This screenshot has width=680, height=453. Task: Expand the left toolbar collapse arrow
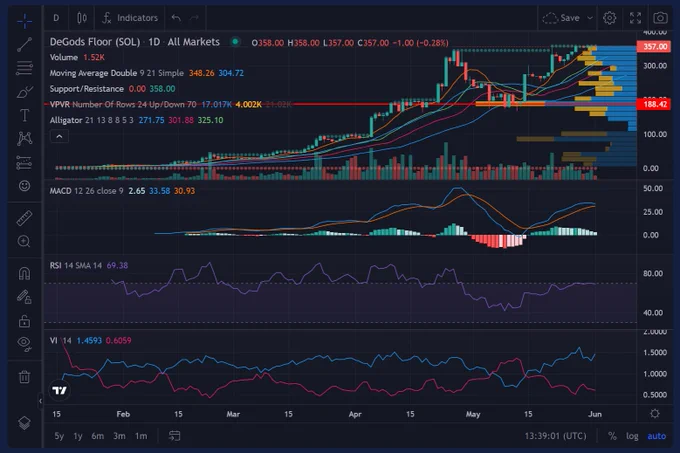coord(40,401)
